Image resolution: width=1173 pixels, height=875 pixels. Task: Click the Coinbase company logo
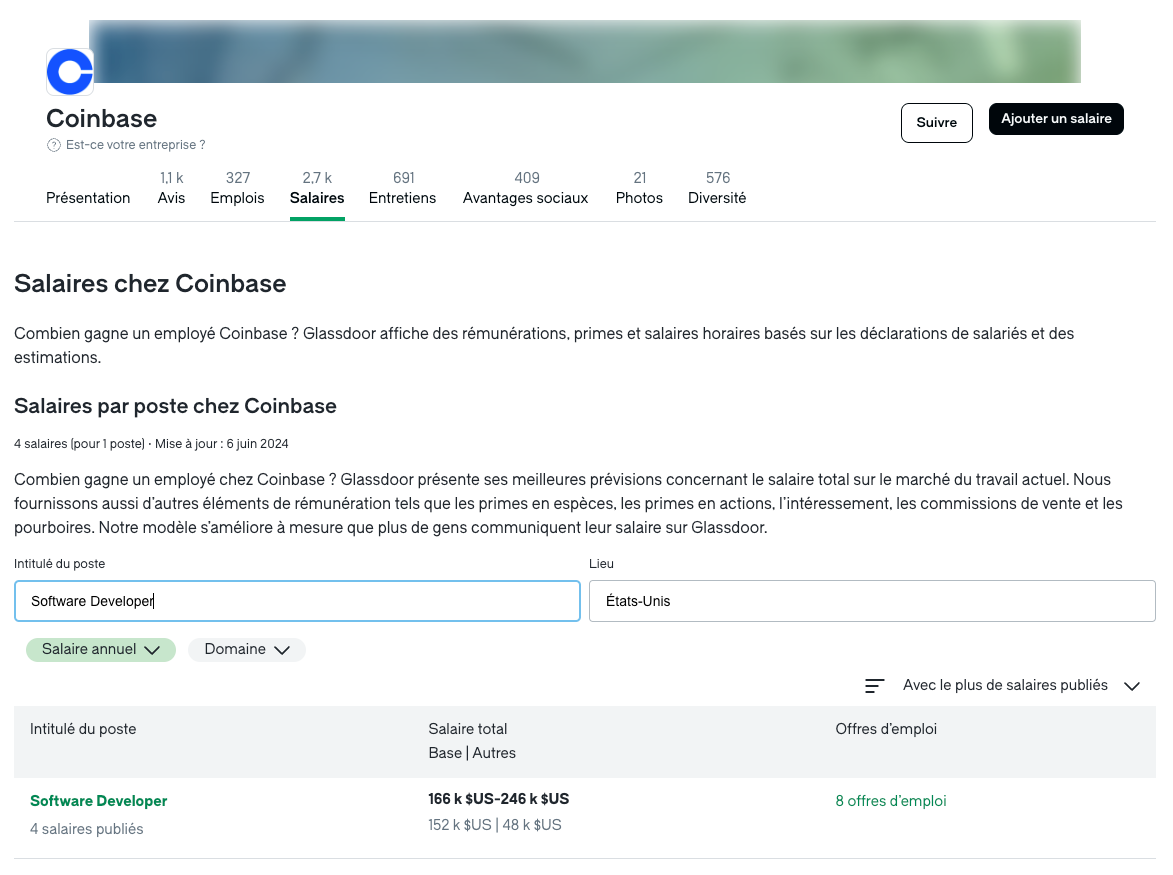pos(70,72)
